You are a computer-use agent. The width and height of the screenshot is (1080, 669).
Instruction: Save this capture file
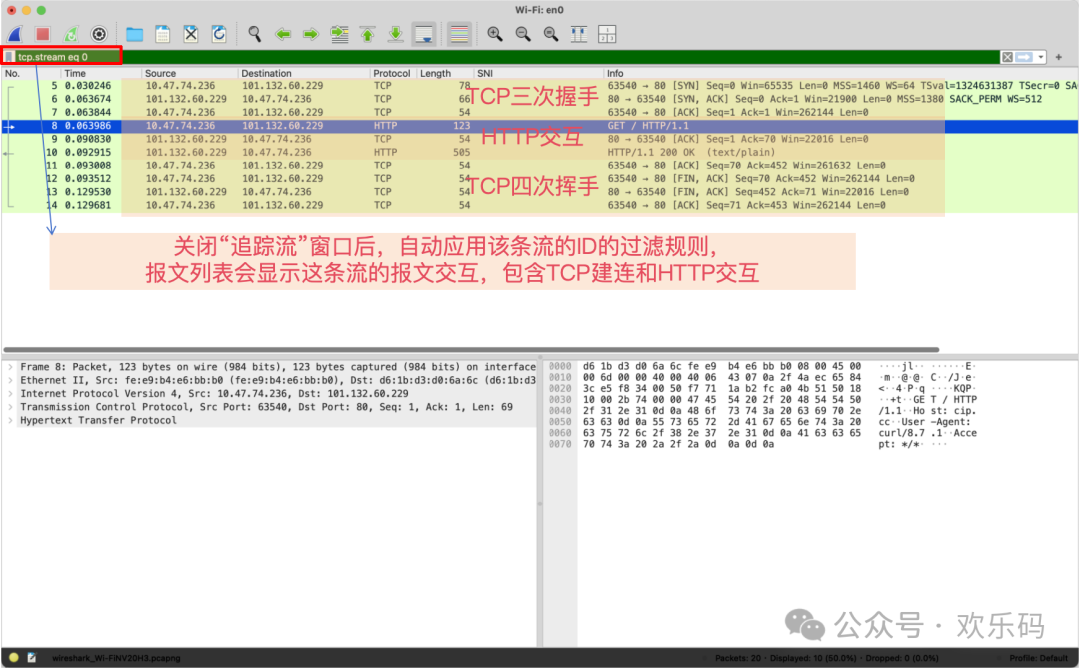[x=163, y=34]
